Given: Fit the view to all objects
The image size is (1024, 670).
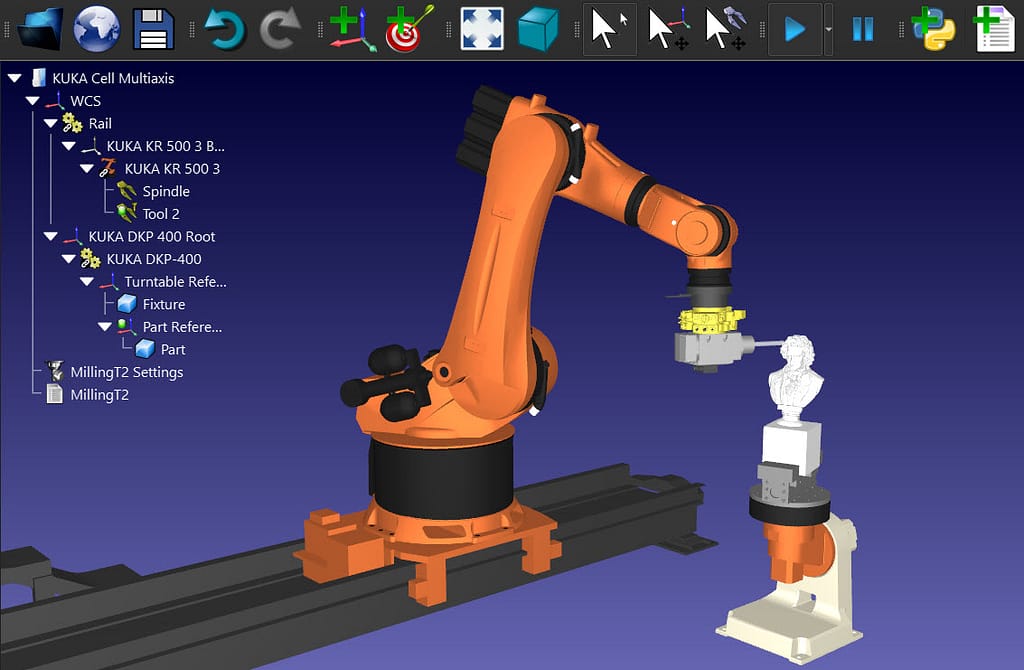Looking at the screenshot, I should (x=481, y=27).
